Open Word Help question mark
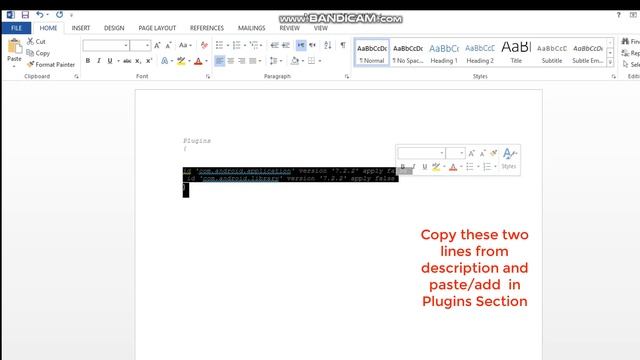Image resolution: width=640 pixels, height=360 pixels. pyautogui.click(x=618, y=15)
